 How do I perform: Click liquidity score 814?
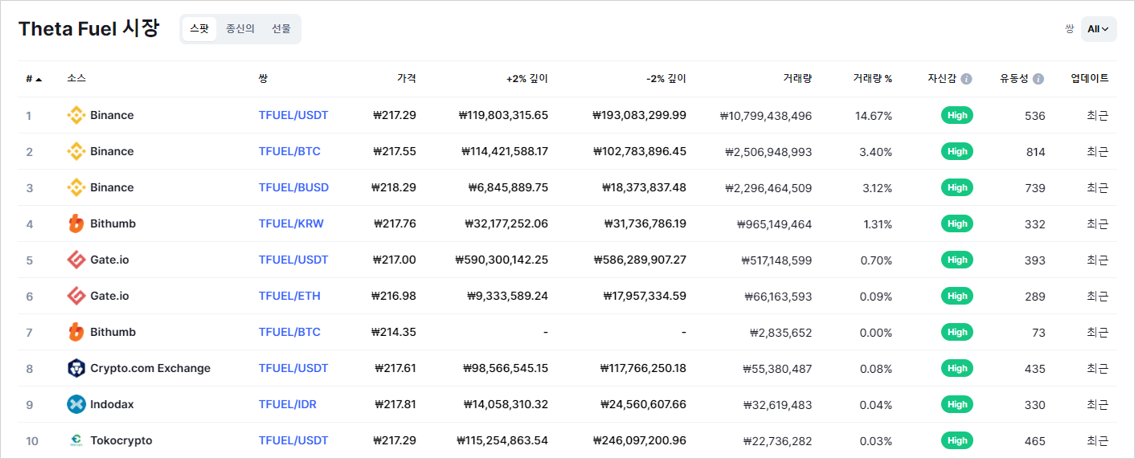1036,151
